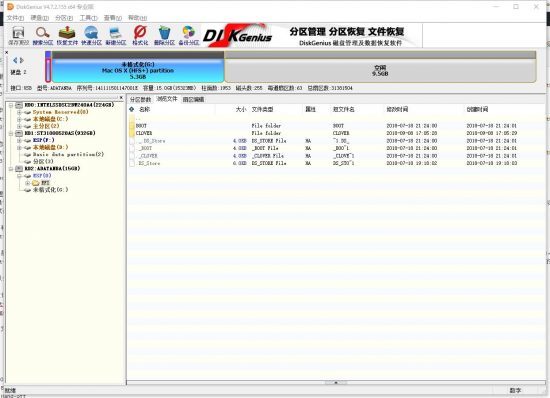The height and width of the screenshot is (398, 550).
Task: Switch to the 分区参数 tab
Action: tap(140, 100)
